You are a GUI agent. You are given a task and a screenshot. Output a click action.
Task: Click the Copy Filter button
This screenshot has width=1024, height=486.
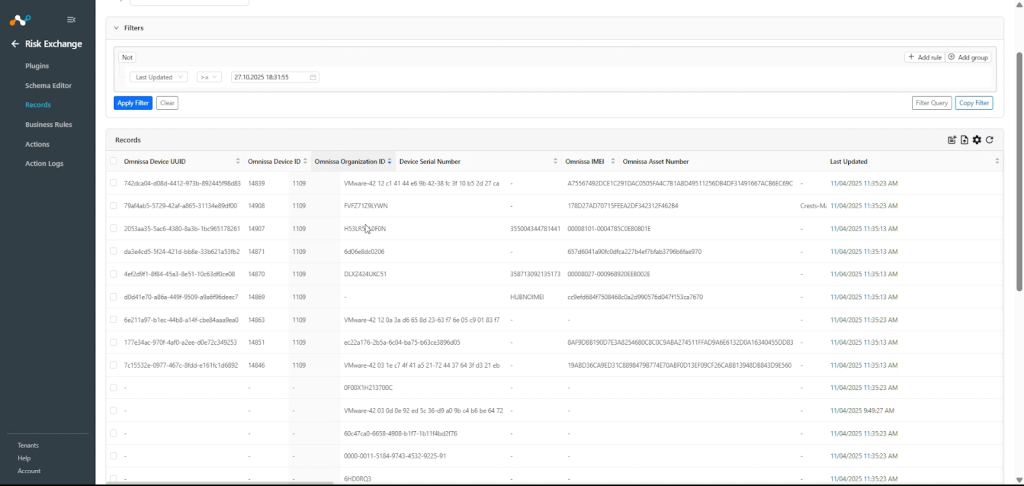coord(974,103)
